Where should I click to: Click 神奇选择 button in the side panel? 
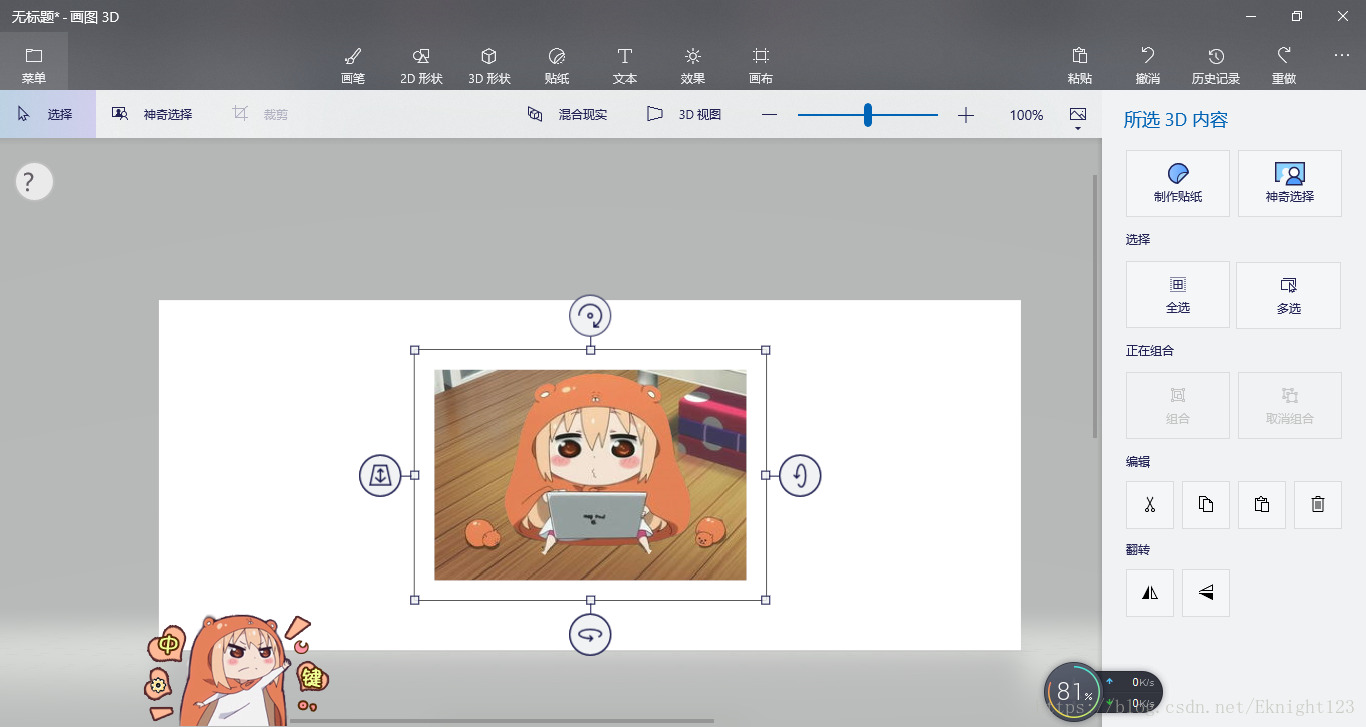click(x=1289, y=183)
